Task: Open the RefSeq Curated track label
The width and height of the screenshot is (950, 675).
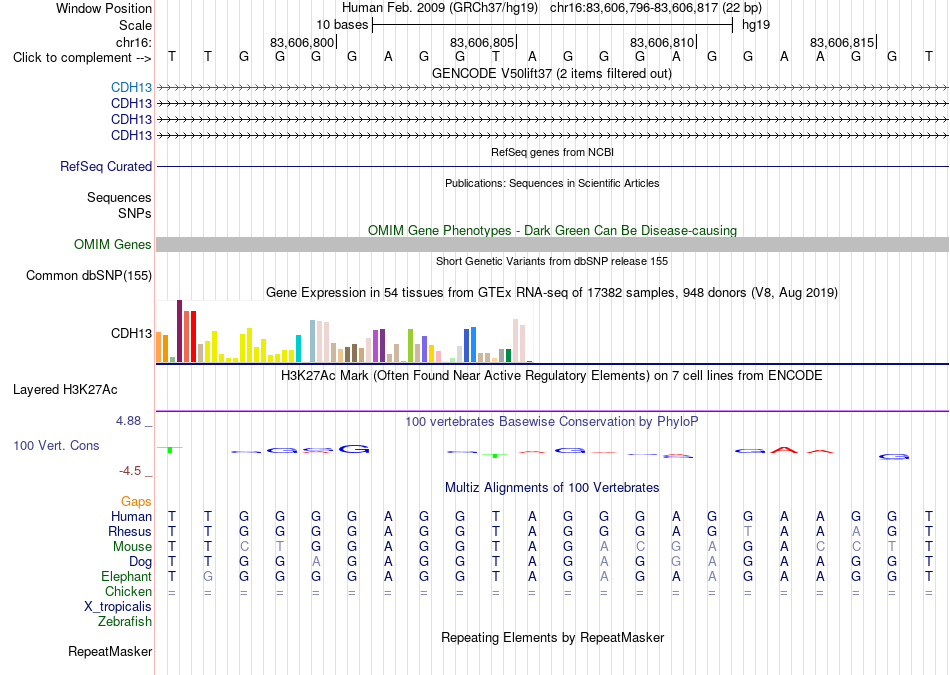Action: [x=105, y=167]
